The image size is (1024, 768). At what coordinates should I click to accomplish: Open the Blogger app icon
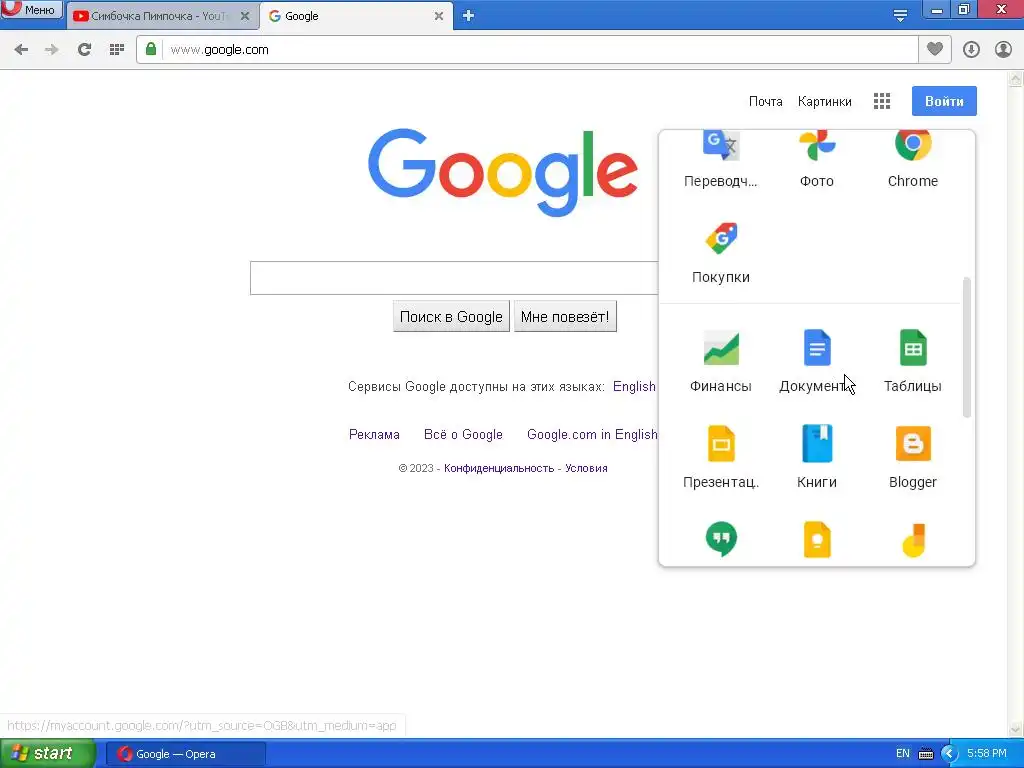(x=913, y=443)
